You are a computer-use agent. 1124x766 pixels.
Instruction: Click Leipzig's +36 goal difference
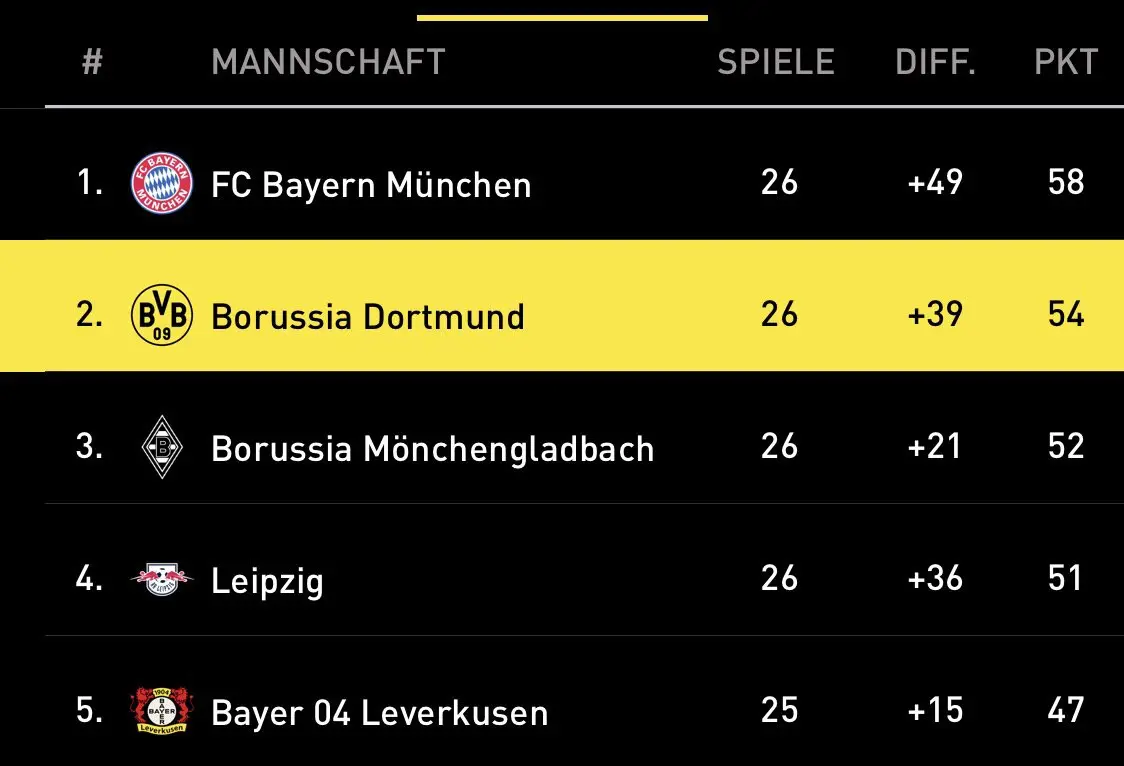[935, 578]
